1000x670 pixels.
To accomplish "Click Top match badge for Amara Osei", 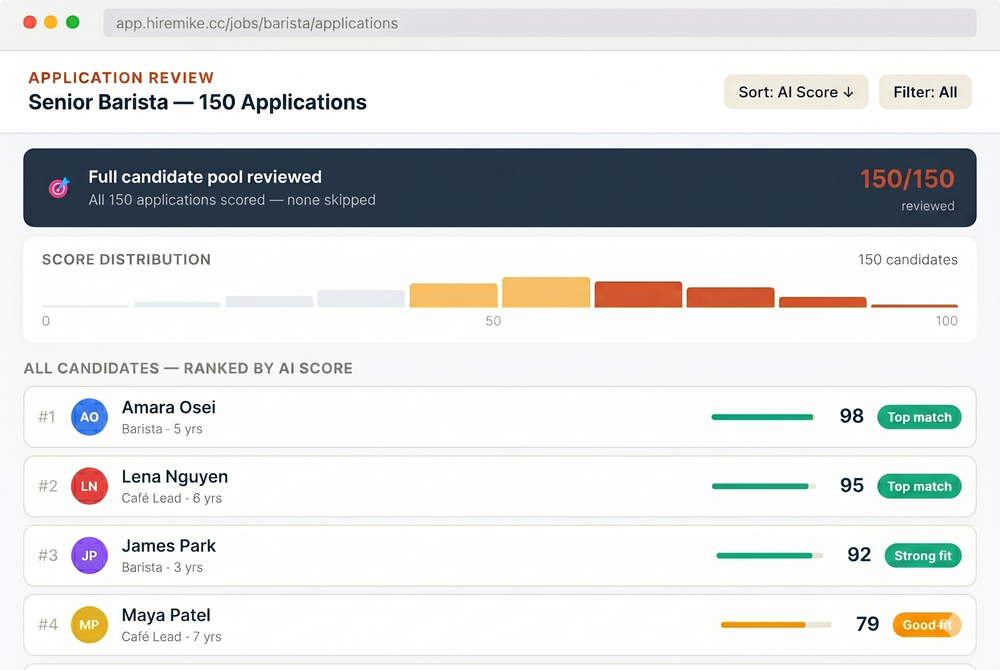I will (919, 417).
